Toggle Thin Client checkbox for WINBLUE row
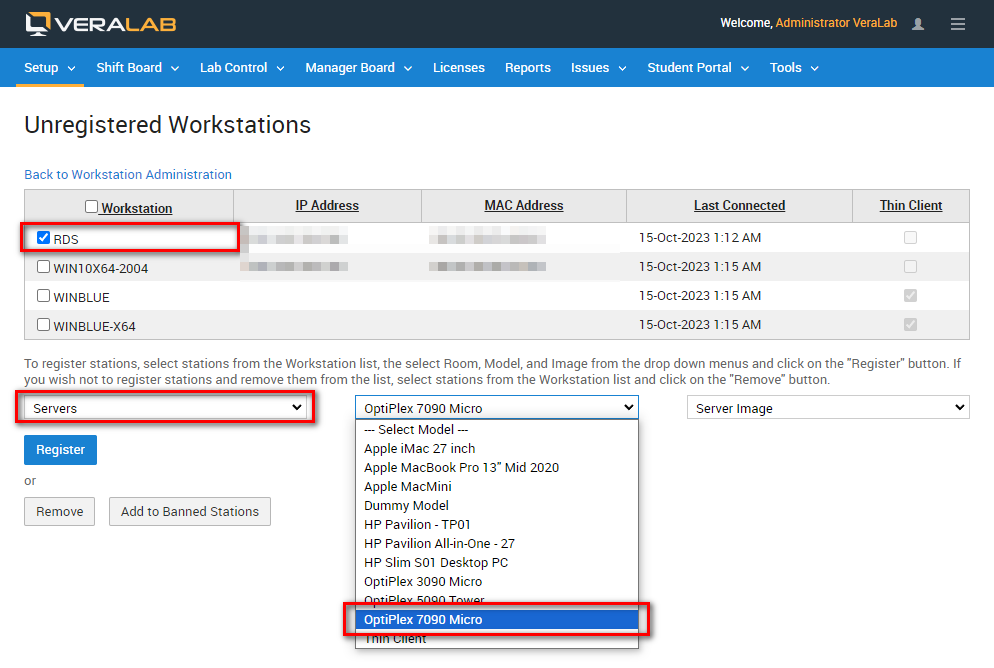Viewport: 994px width, 668px height. point(910,295)
